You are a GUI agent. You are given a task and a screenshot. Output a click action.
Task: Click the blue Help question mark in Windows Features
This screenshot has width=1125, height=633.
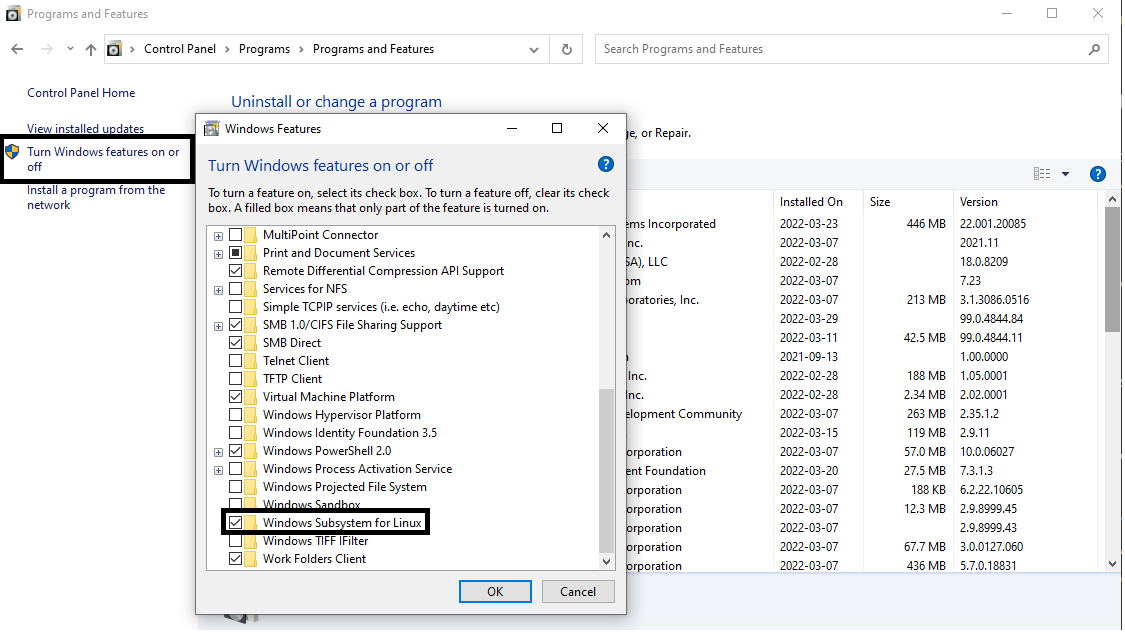click(605, 164)
